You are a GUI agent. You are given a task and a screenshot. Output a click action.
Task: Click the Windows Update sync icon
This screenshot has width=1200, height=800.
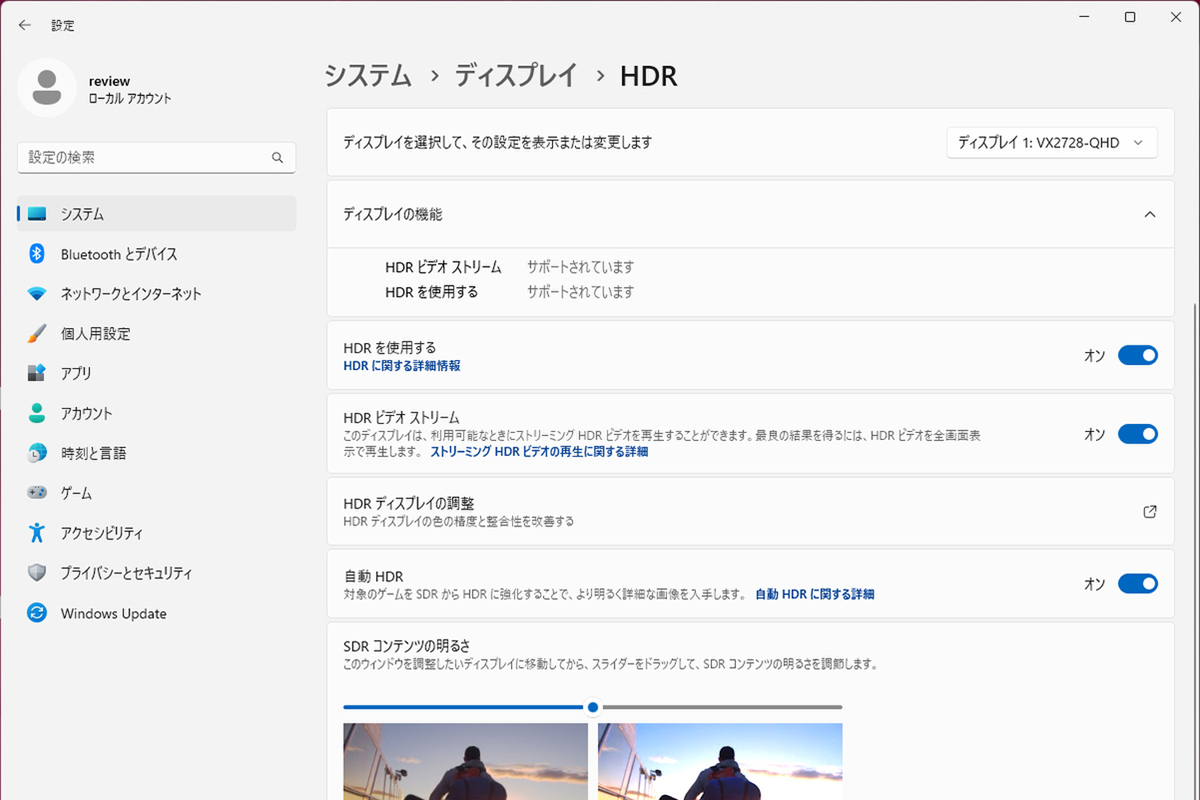[37, 613]
